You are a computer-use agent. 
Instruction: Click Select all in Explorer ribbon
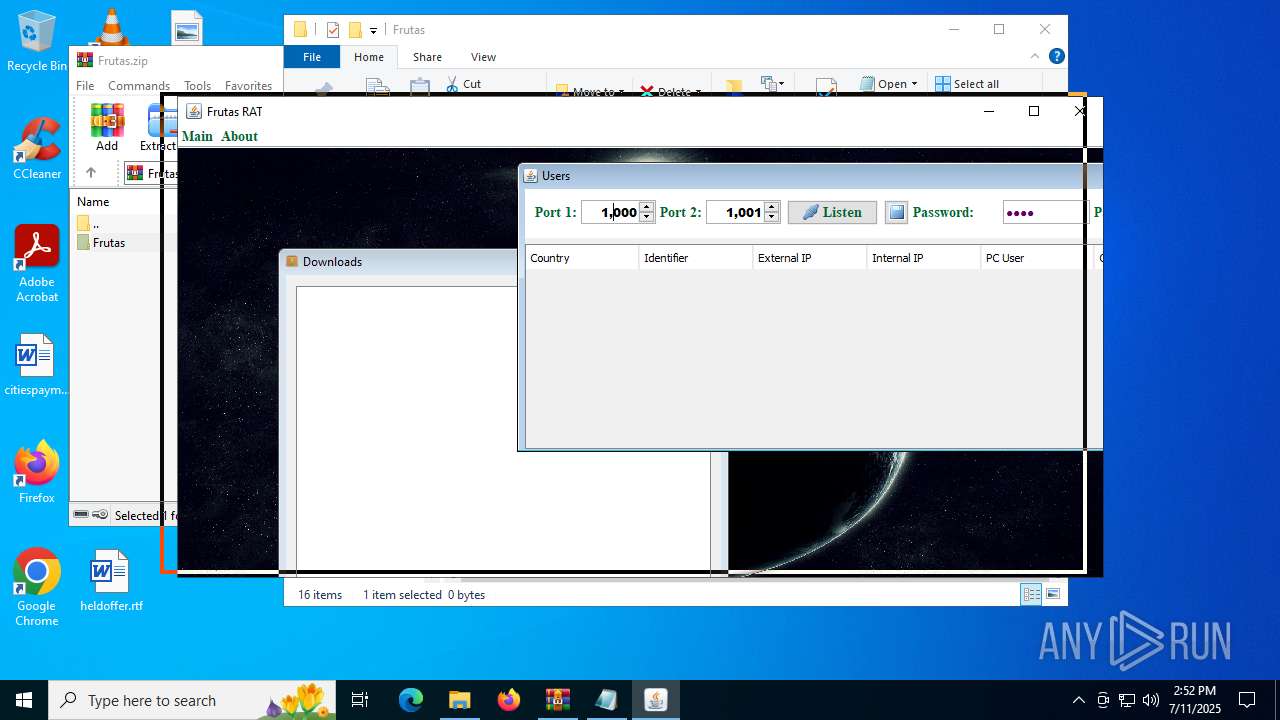point(967,84)
